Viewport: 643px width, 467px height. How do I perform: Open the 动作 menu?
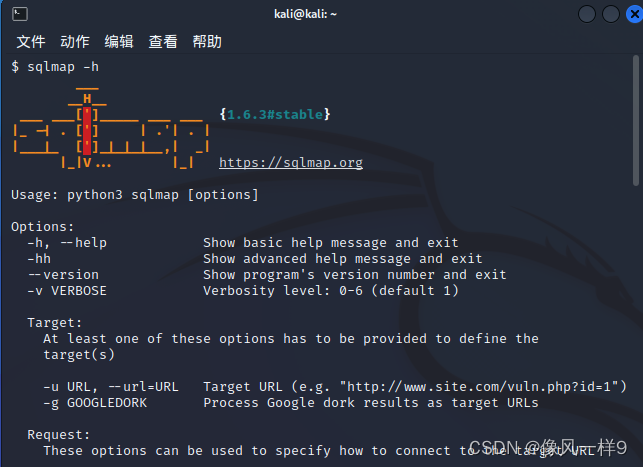(x=75, y=41)
